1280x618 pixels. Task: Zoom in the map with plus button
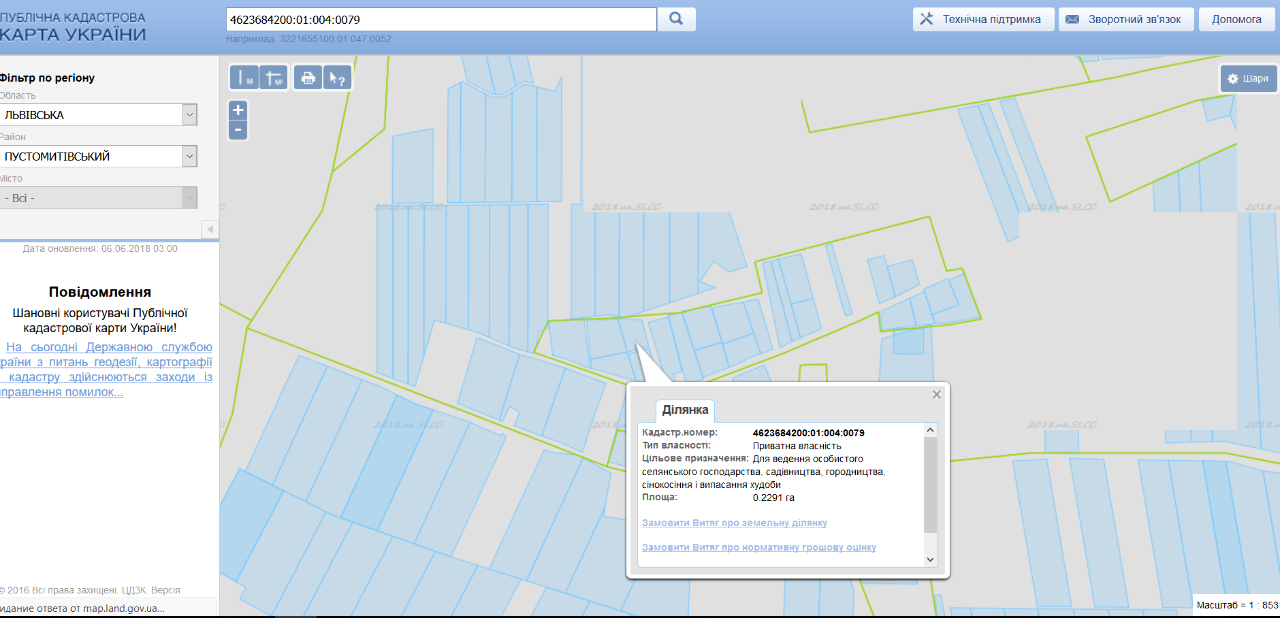238,110
